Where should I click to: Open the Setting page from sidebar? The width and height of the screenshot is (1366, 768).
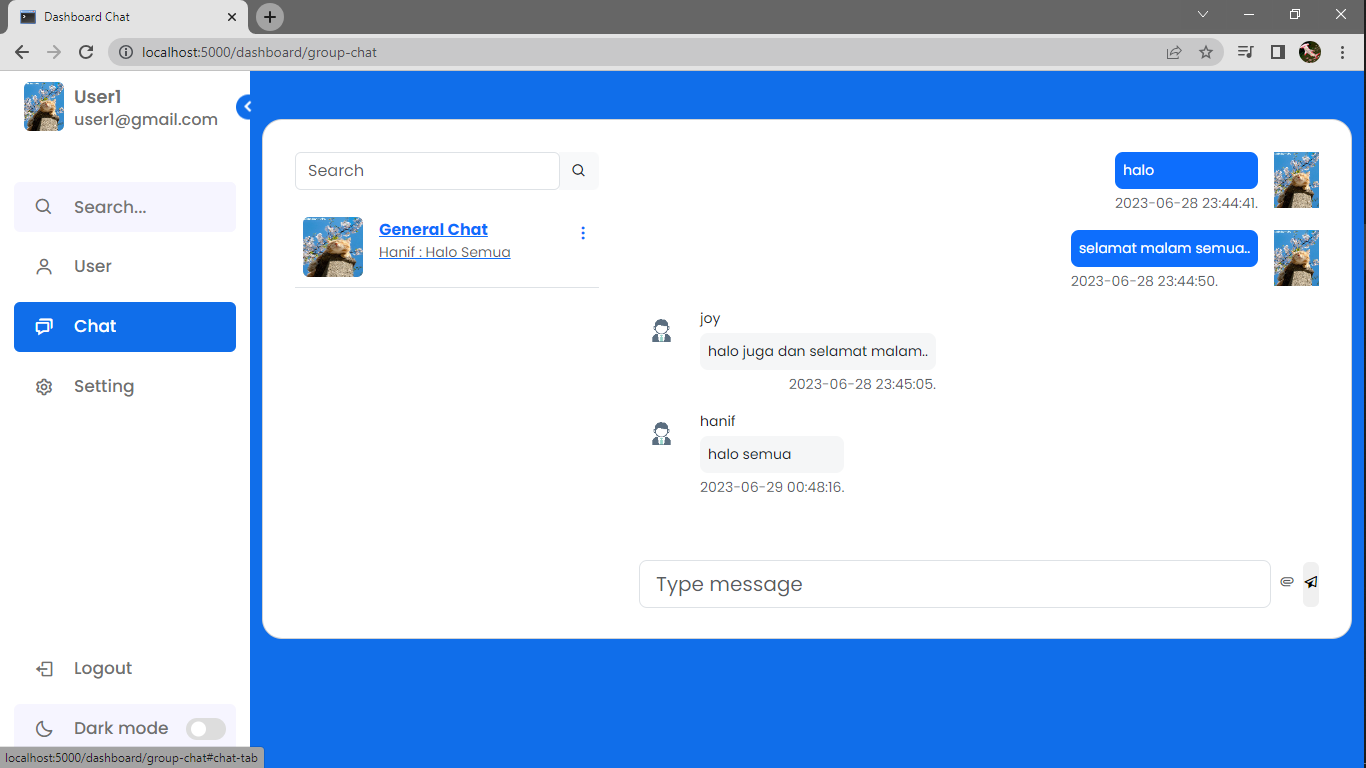click(103, 387)
